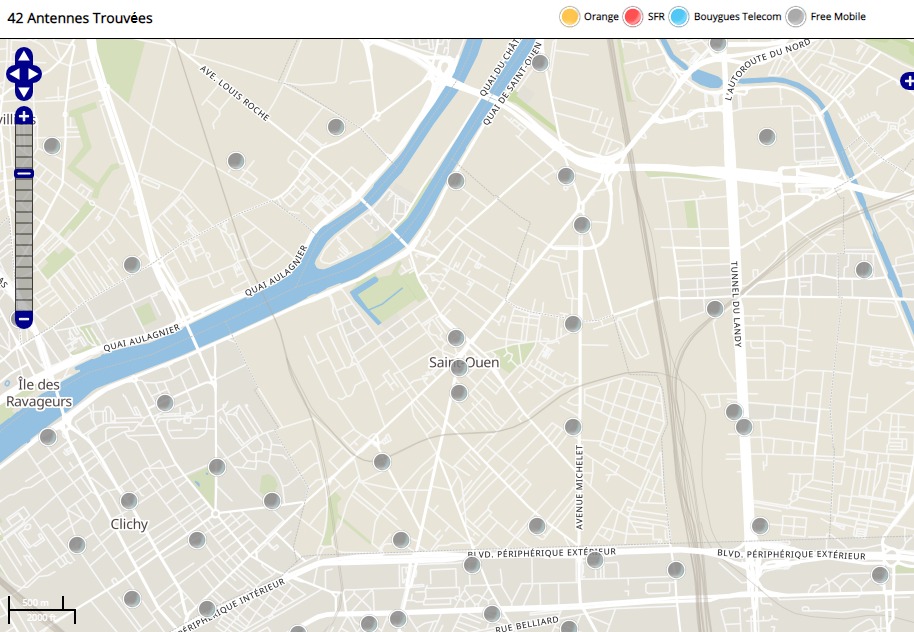Click antenna marker beside Quai de Saint-Ouen

click(x=540, y=63)
